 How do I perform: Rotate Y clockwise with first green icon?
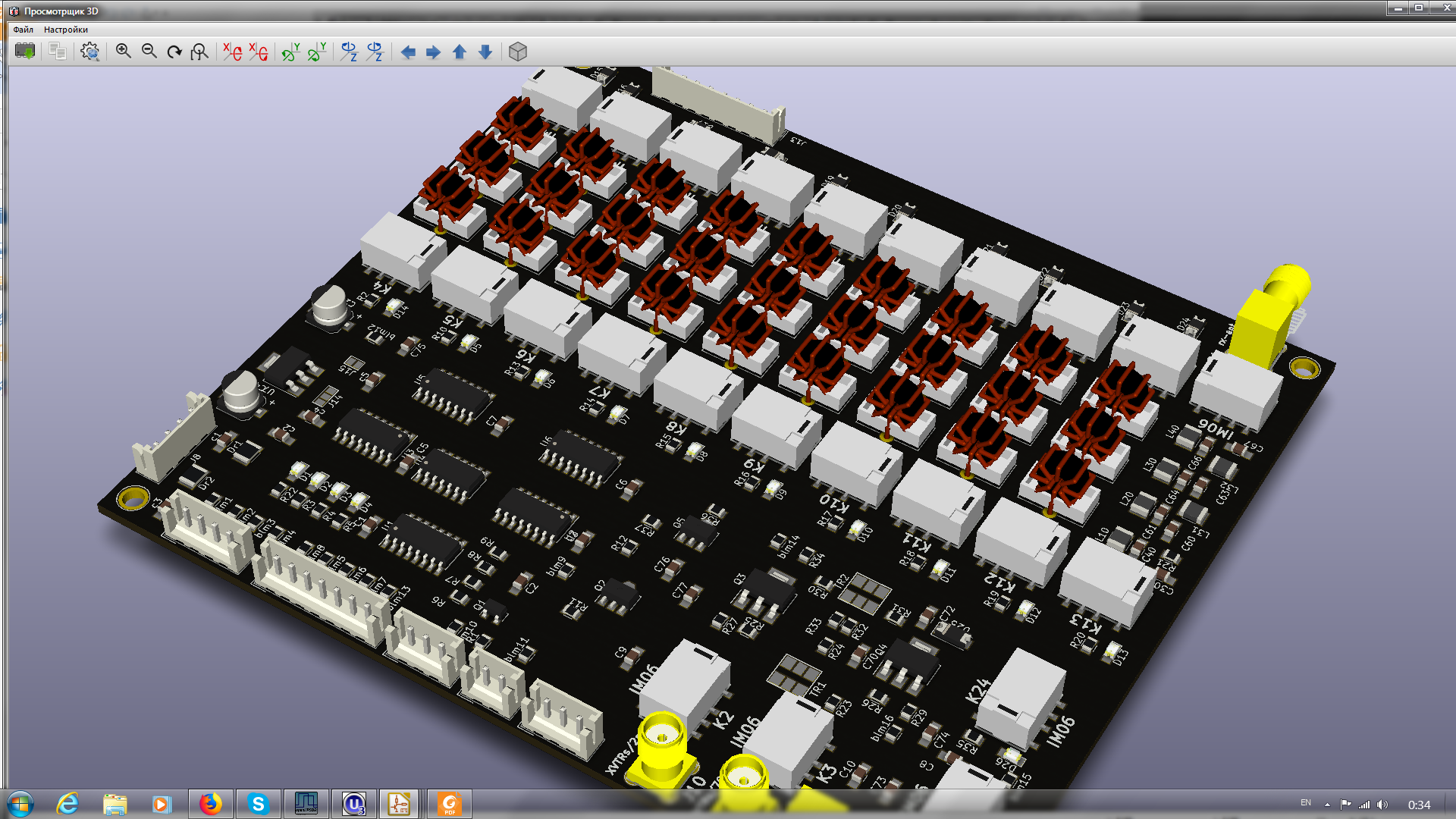(290, 52)
